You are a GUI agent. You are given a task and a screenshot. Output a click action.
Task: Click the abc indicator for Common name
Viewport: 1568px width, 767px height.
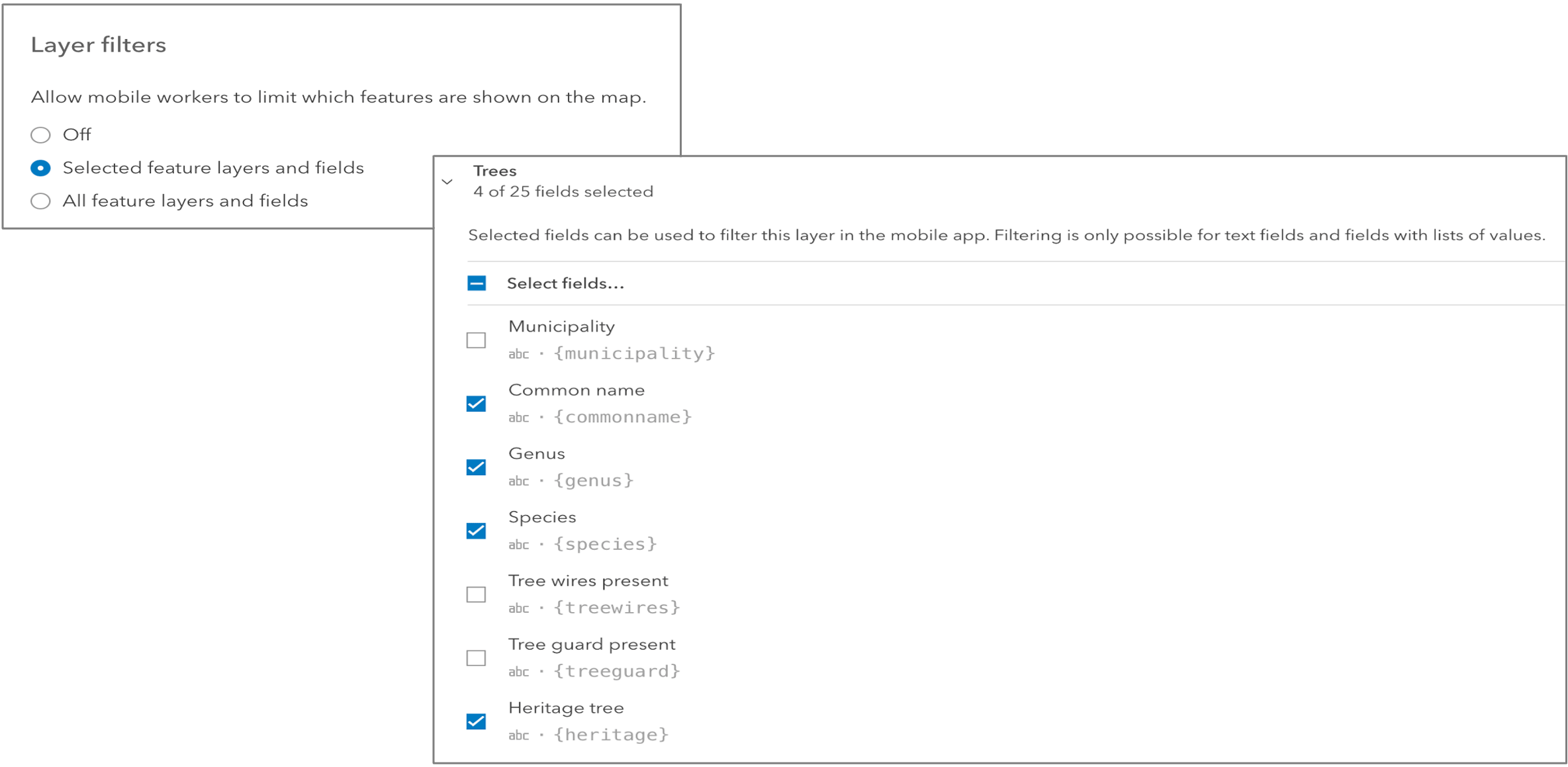519,418
